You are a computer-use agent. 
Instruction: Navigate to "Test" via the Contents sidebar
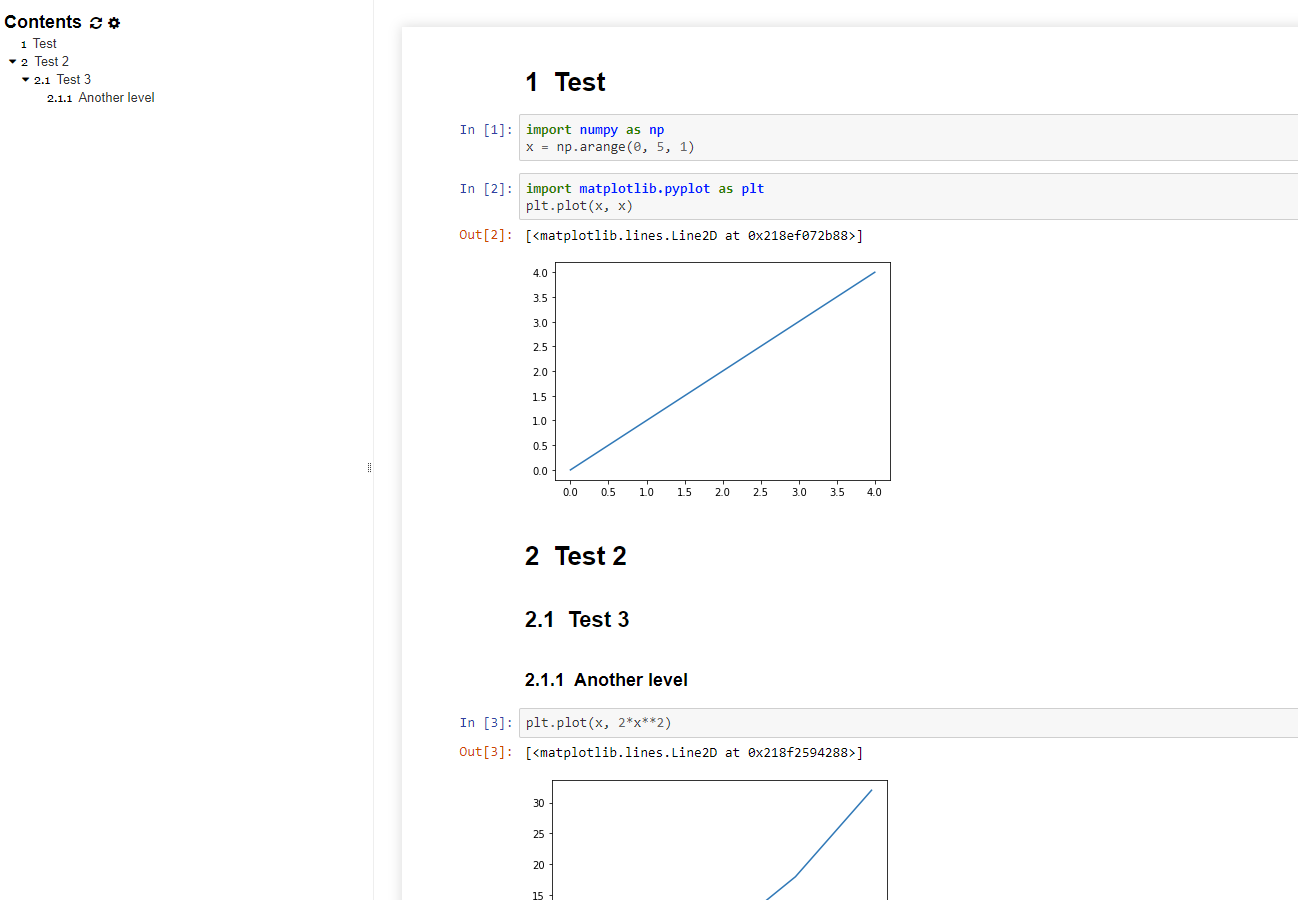(44, 43)
